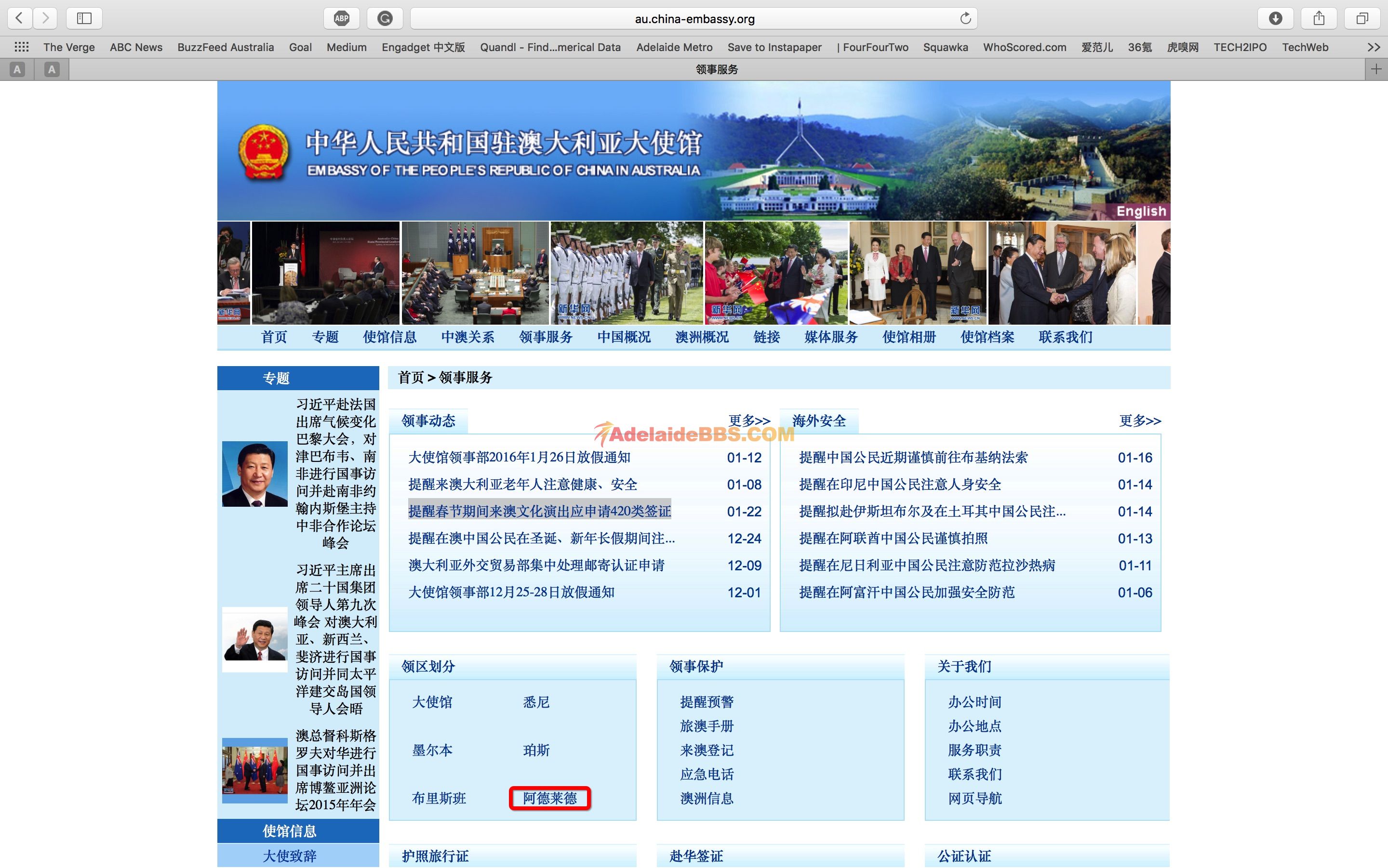Open the 使馆相册 navigation menu item
This screenshot has height=868, width=1388.
point(909,337)
